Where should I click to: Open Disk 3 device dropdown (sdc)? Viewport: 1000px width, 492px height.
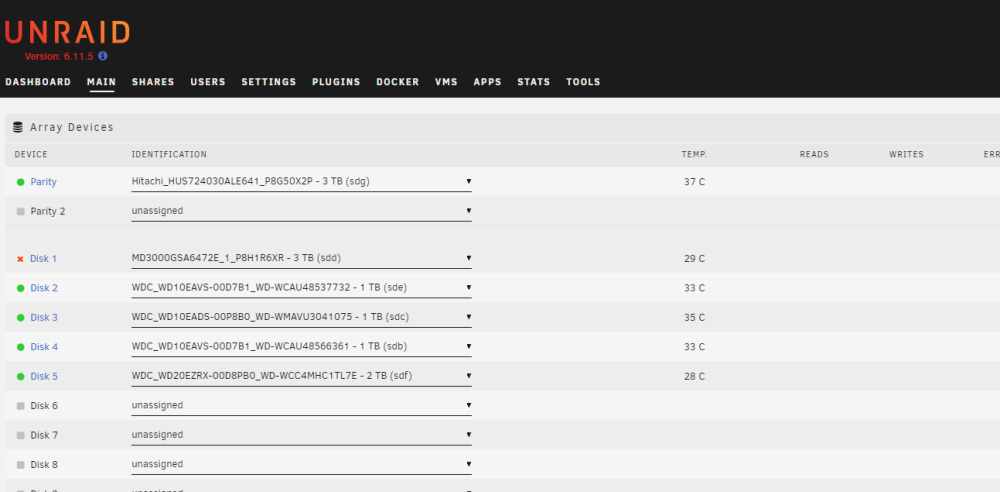tap(302, 317)
